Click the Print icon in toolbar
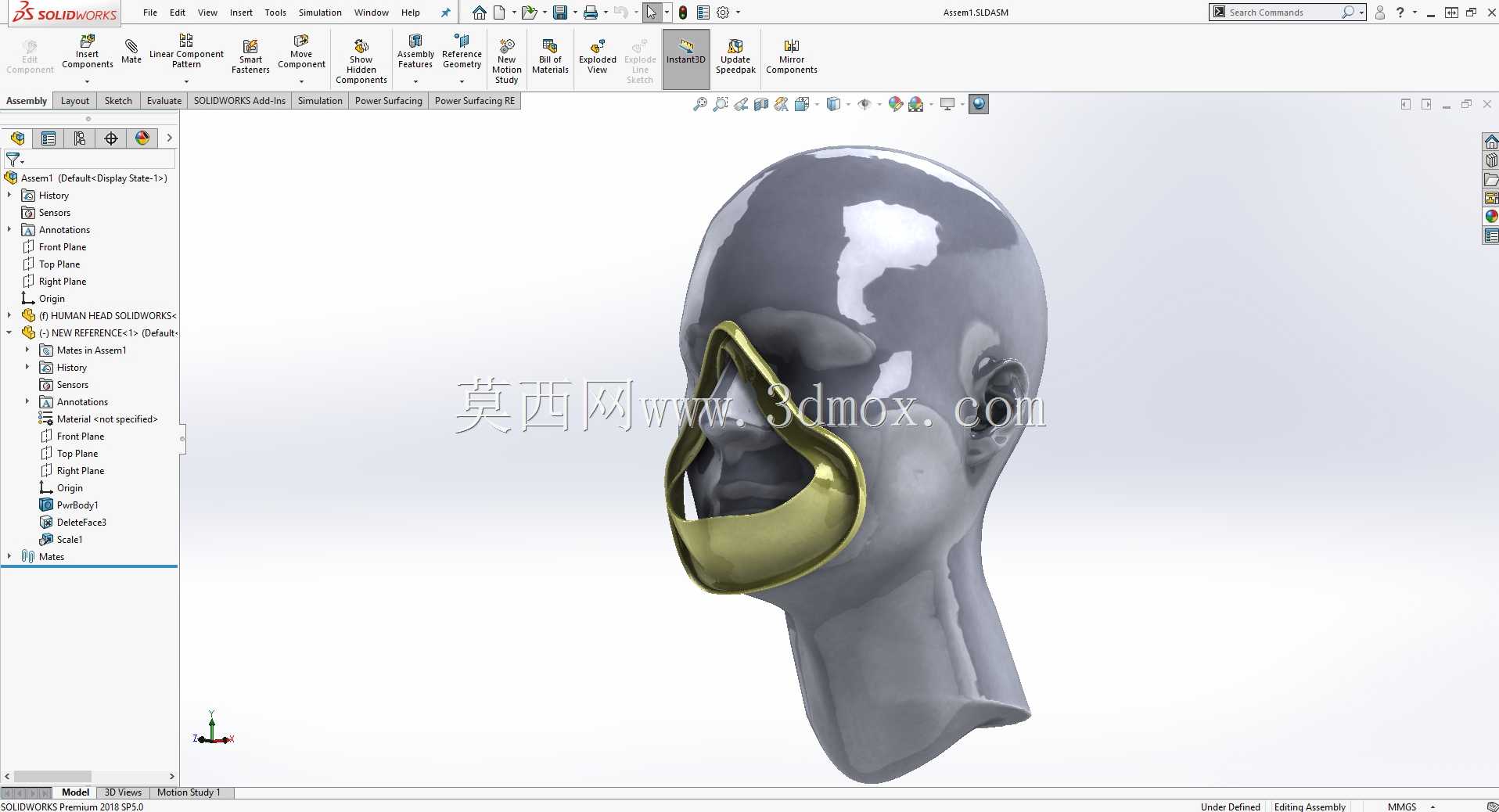Image resolution: width=1499 pixels, height=812 pixels. tap(591, 13)
